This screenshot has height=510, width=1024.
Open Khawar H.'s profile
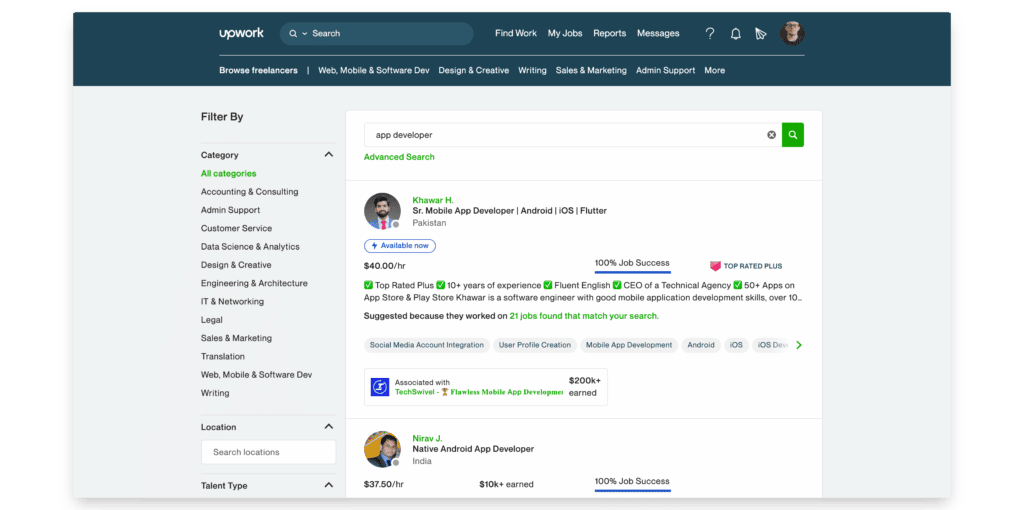432,200
